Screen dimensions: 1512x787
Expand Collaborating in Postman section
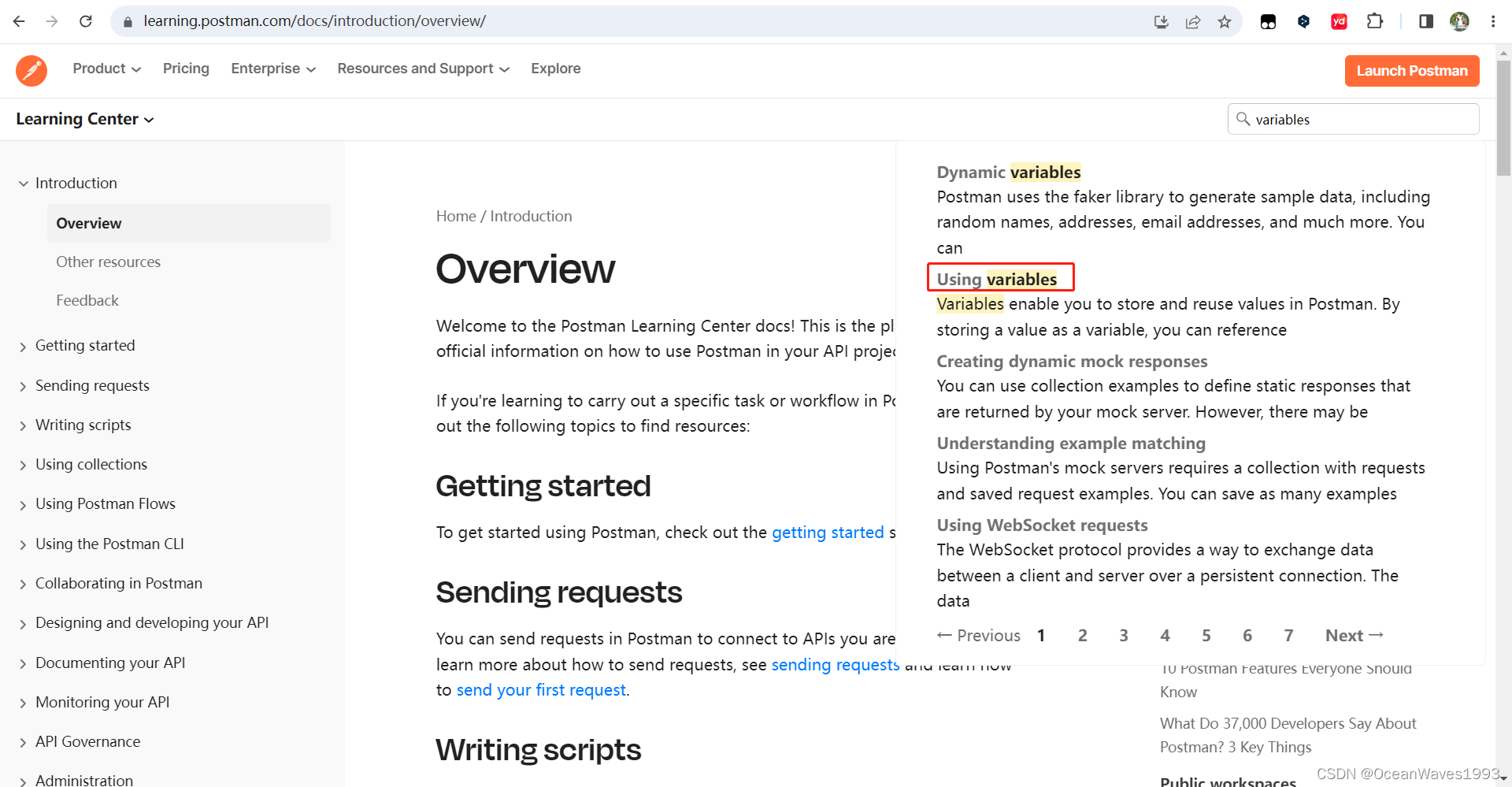coord(24,585)
